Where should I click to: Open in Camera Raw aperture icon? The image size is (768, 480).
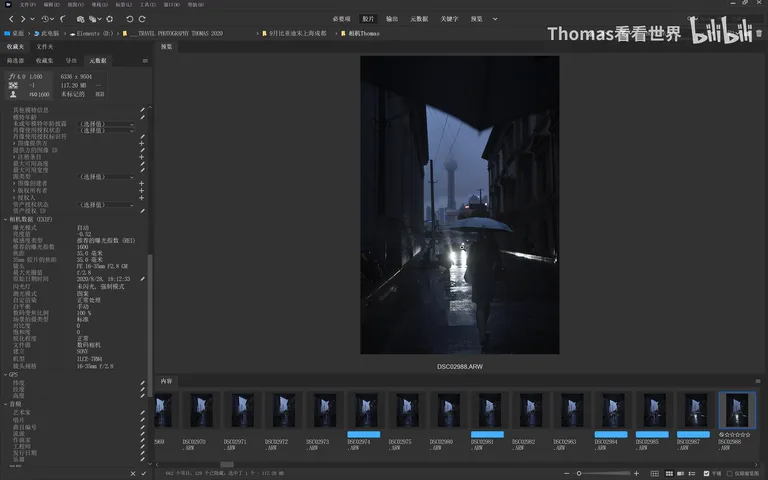(110, 19)
